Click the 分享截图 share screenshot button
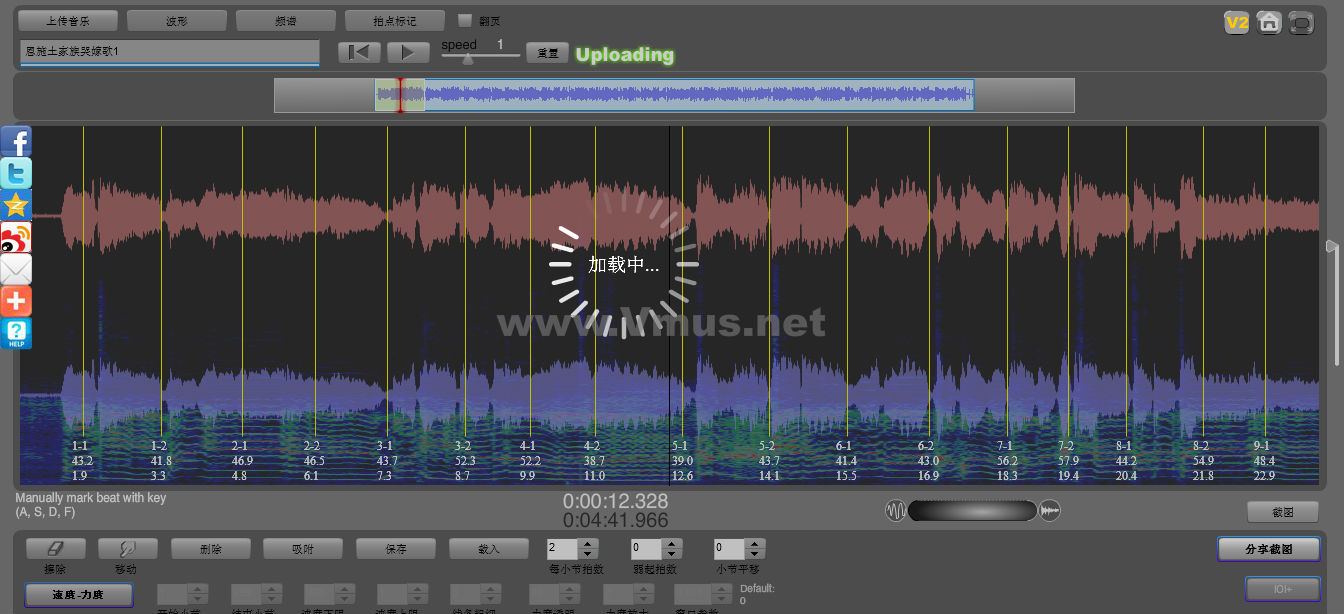 point(1268,549)
